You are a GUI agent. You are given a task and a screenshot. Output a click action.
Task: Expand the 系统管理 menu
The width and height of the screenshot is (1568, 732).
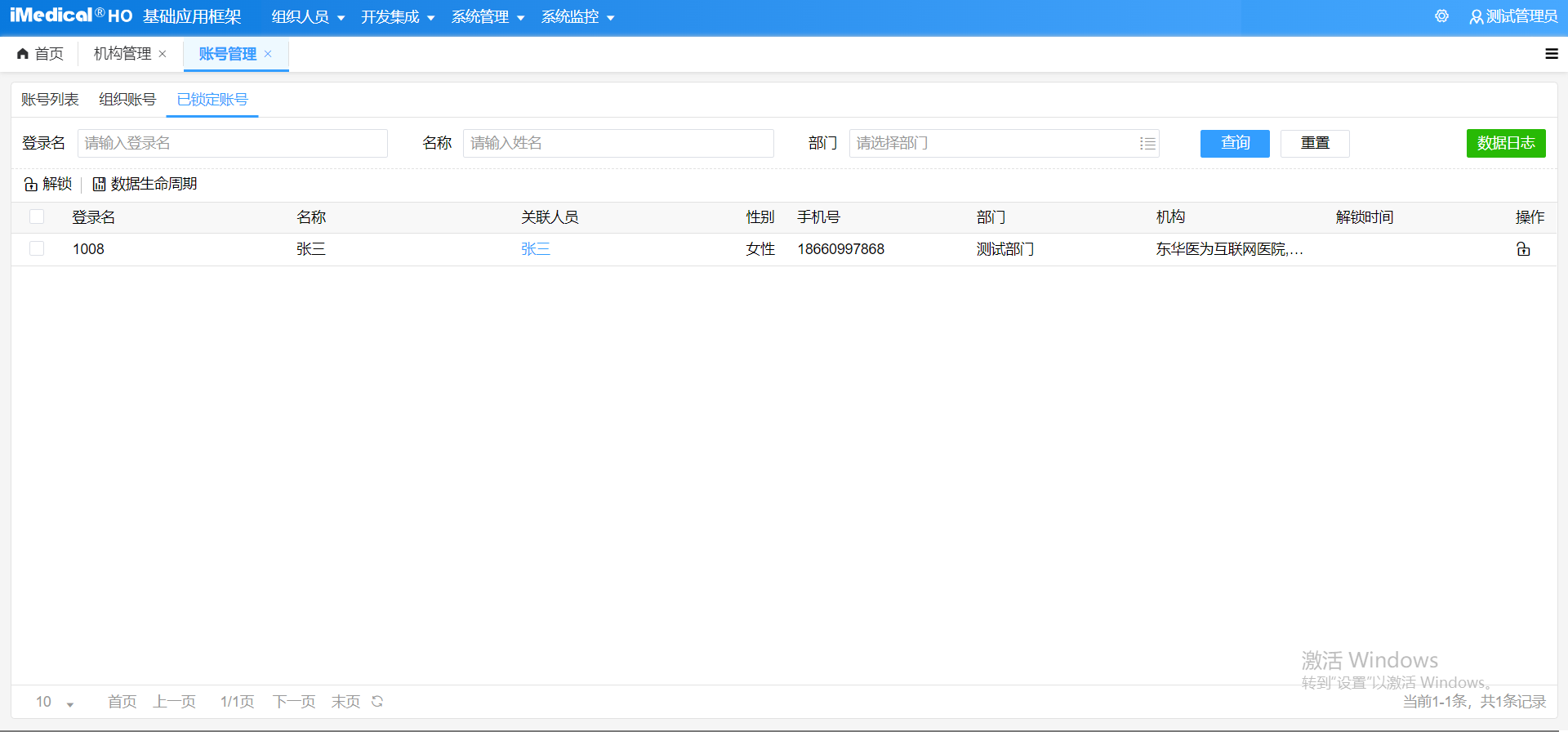pos(488,17)
